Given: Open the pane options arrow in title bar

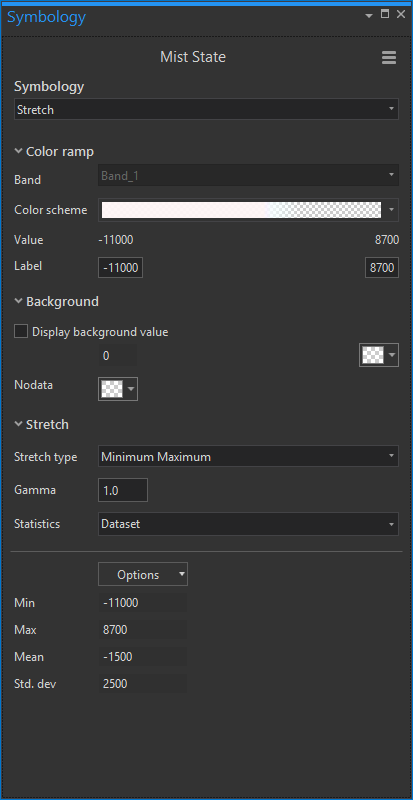Looking at the screenshot, I should click(369, 16).
